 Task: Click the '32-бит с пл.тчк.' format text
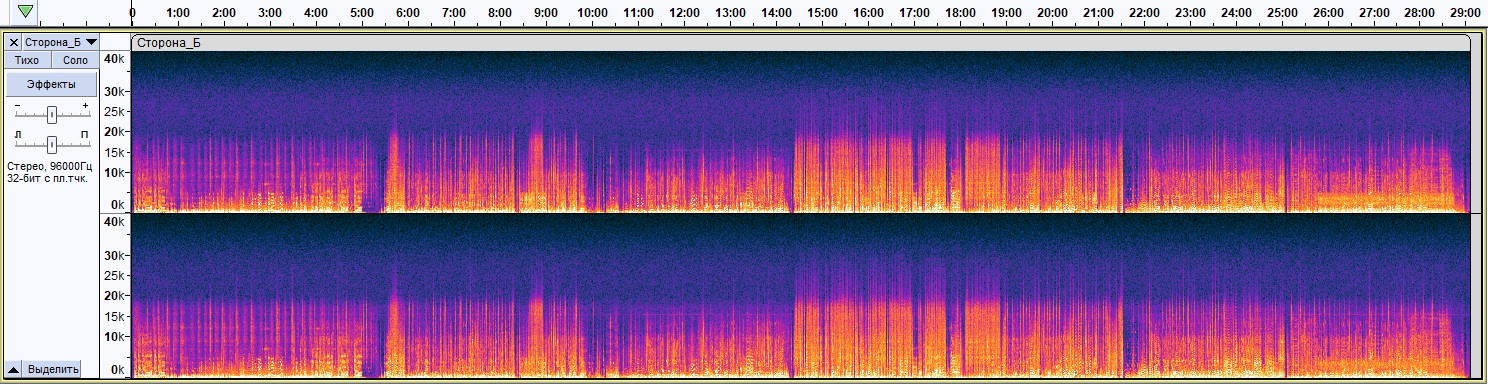pyautogui.click(x=47, y=178)
